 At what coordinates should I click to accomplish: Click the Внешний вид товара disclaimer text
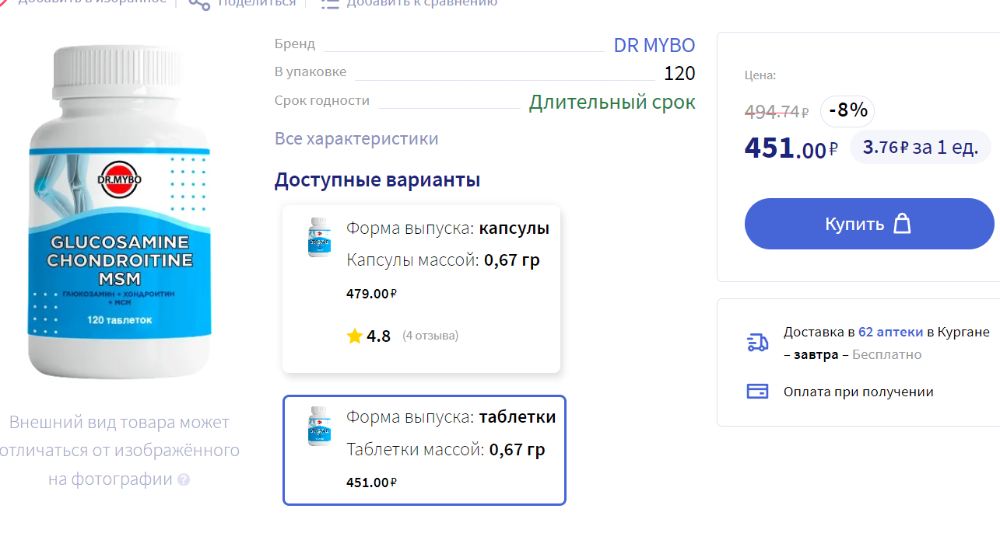coord(119,450)
